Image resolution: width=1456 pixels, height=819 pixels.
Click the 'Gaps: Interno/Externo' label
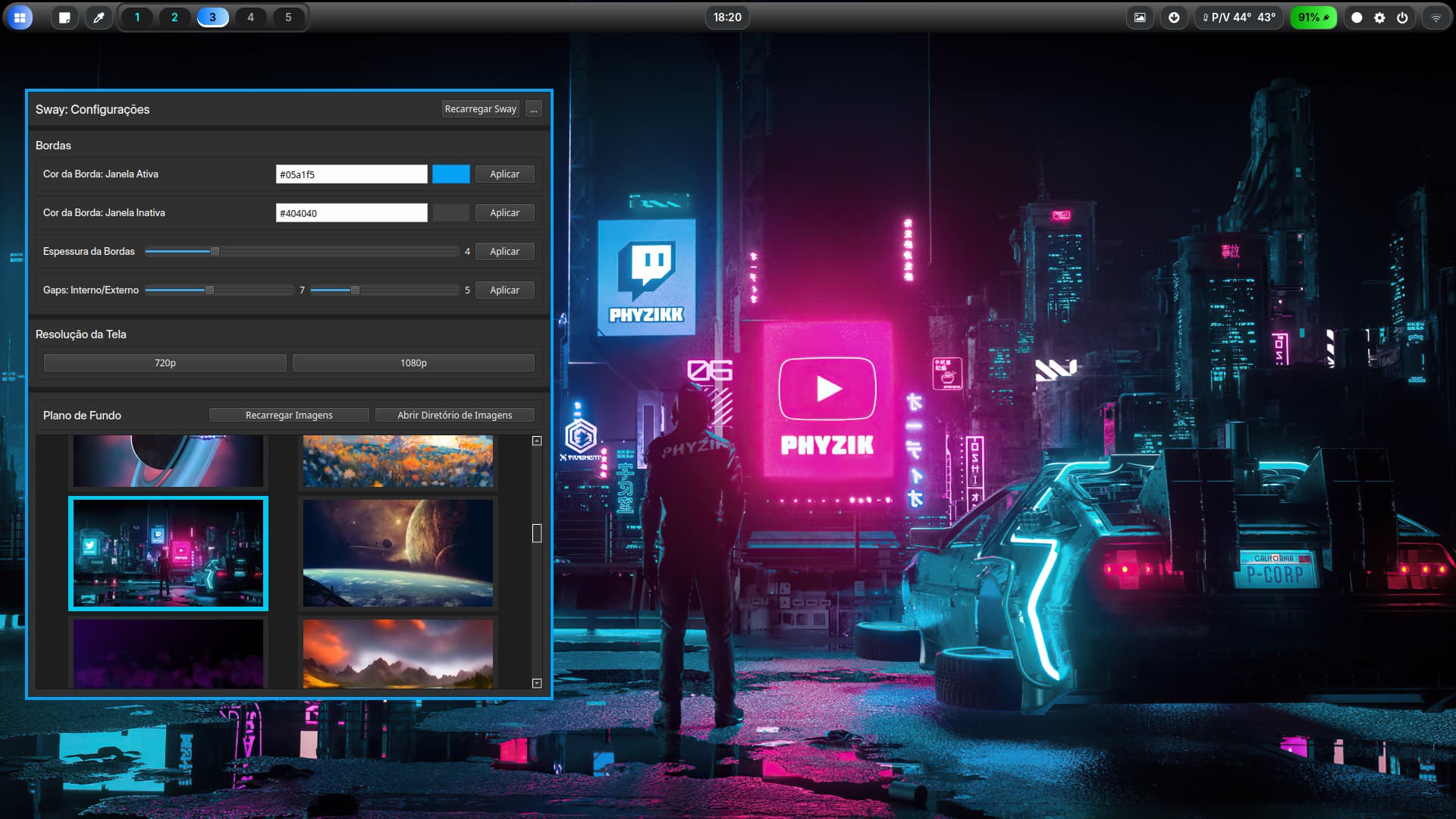point(91,290)
